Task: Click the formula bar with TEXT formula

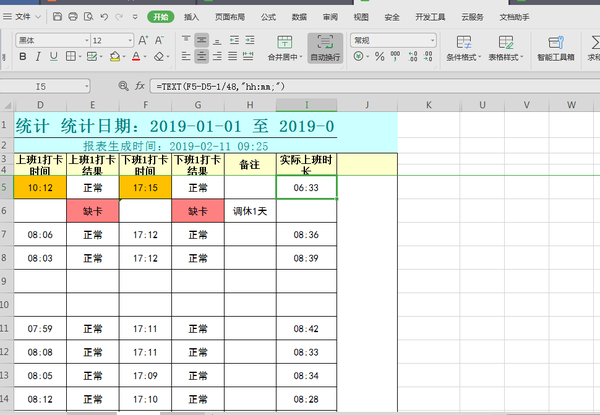Action: tap(375, 86)
